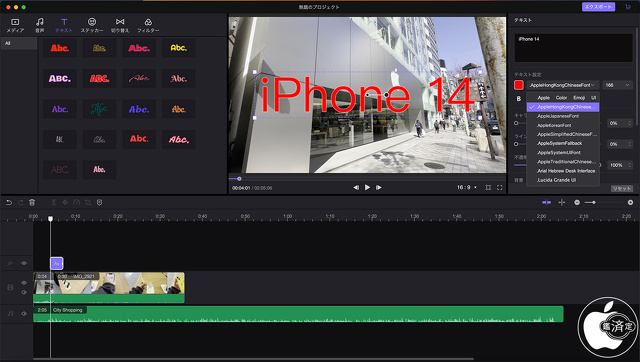Open the speed adjustment tool
Image resolution: width=640 pixels, height=362 pixels.
pos(76,202)
